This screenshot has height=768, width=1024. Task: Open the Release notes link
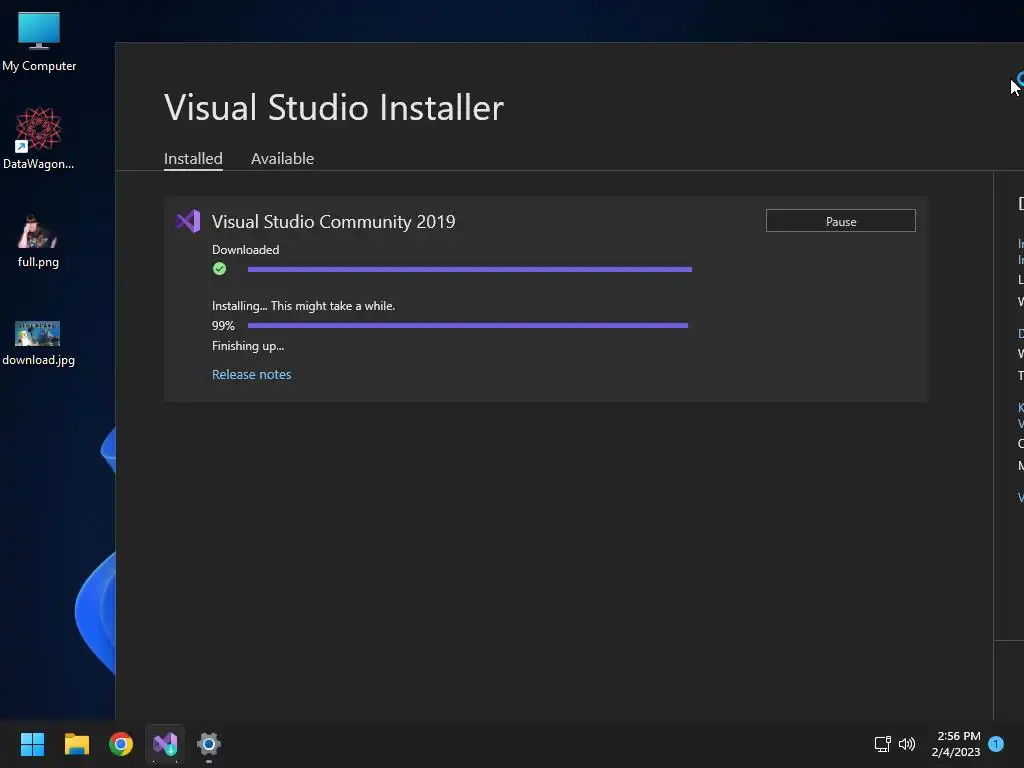coord(251,374)
